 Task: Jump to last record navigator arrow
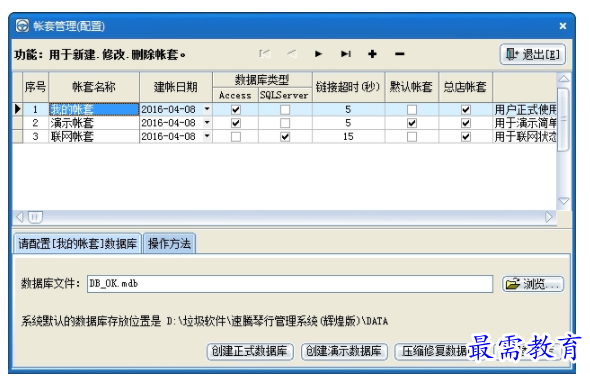346,54
